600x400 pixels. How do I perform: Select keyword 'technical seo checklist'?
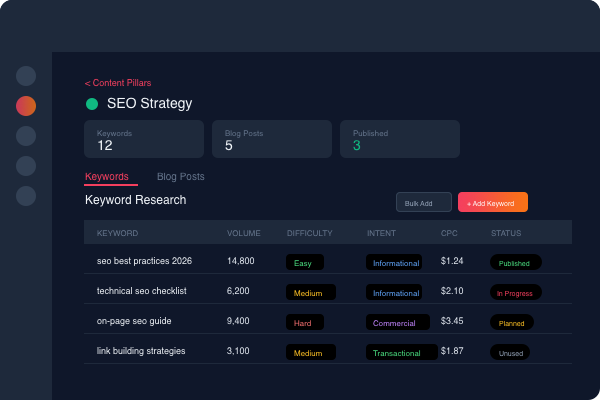[x=142, y=291]
